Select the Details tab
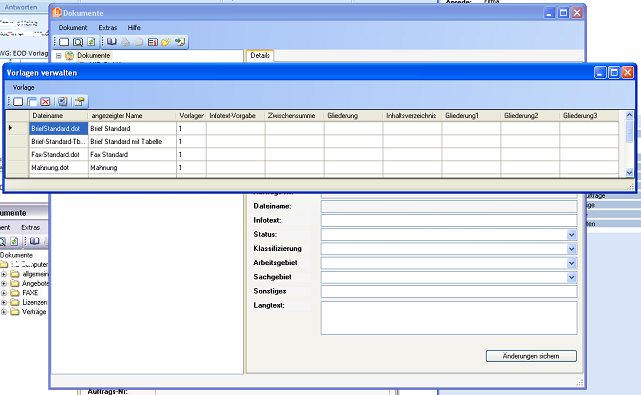This screenshot has width=641, height=395. 260,56
